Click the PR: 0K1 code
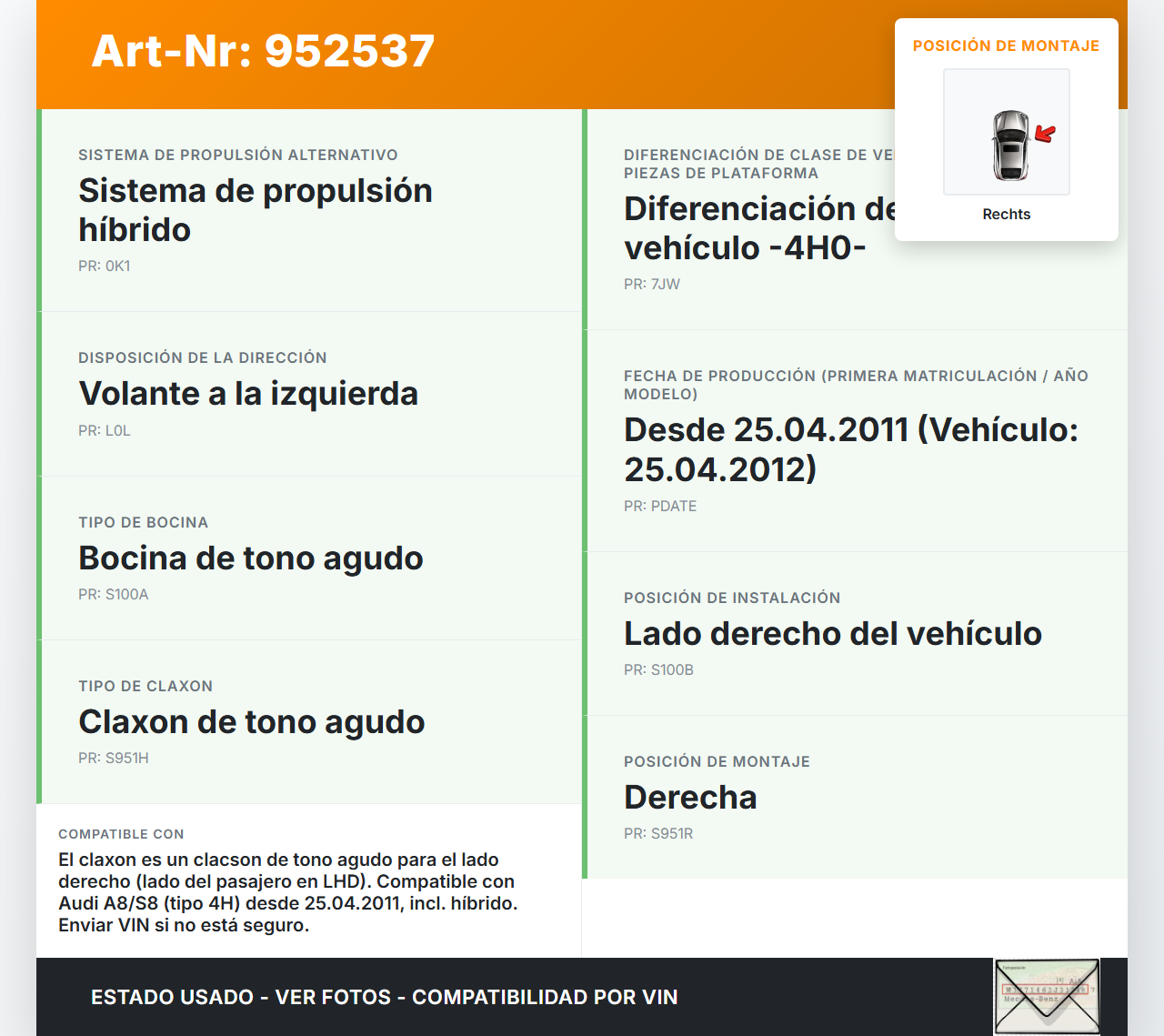The image size is (1164, 1036). click(105, 266)
